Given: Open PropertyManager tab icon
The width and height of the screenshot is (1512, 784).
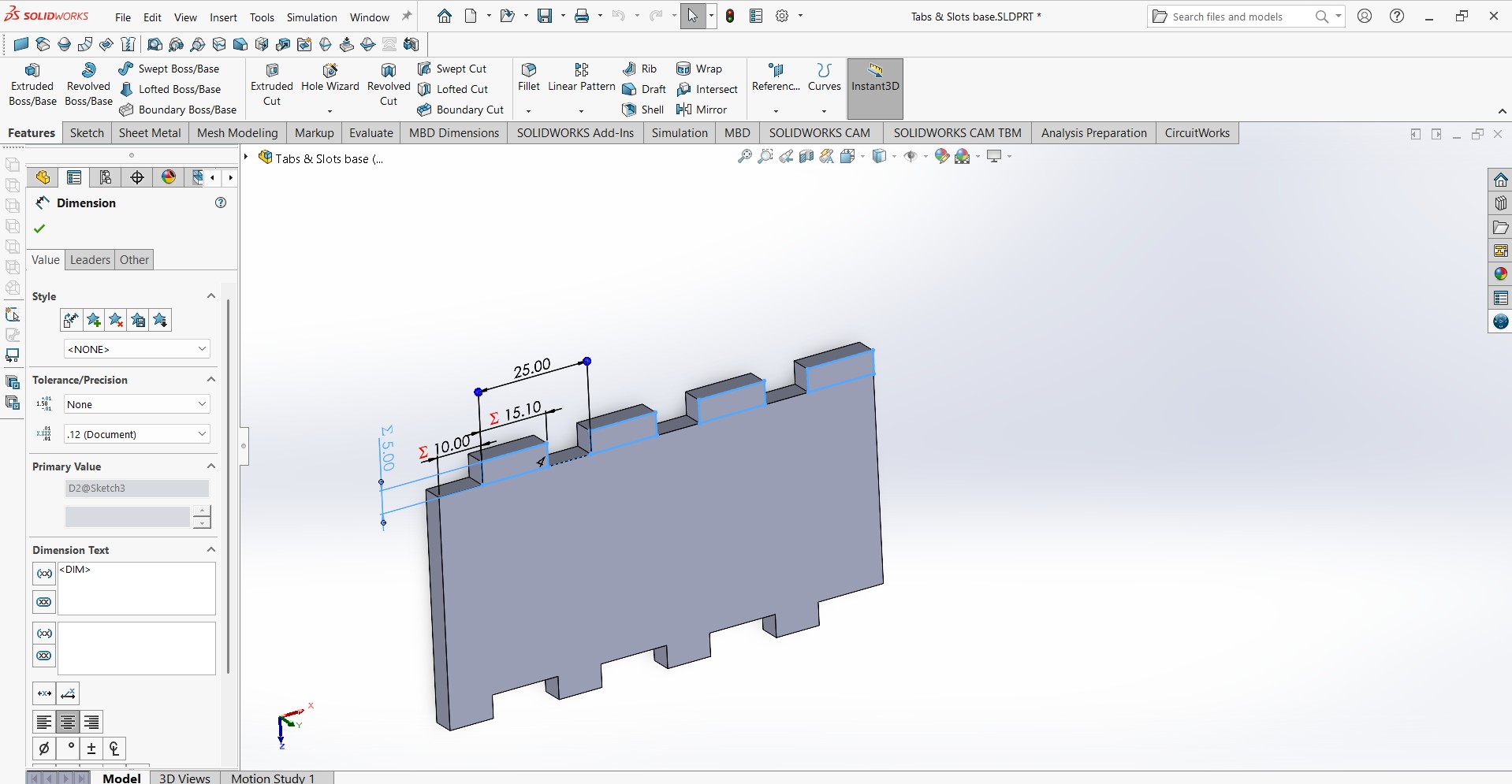Looking at the screenshot, I should (74, 177).
